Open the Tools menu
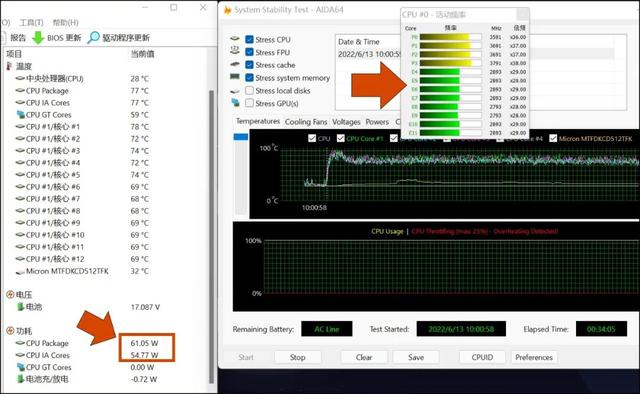 click(x=31, y=22)
